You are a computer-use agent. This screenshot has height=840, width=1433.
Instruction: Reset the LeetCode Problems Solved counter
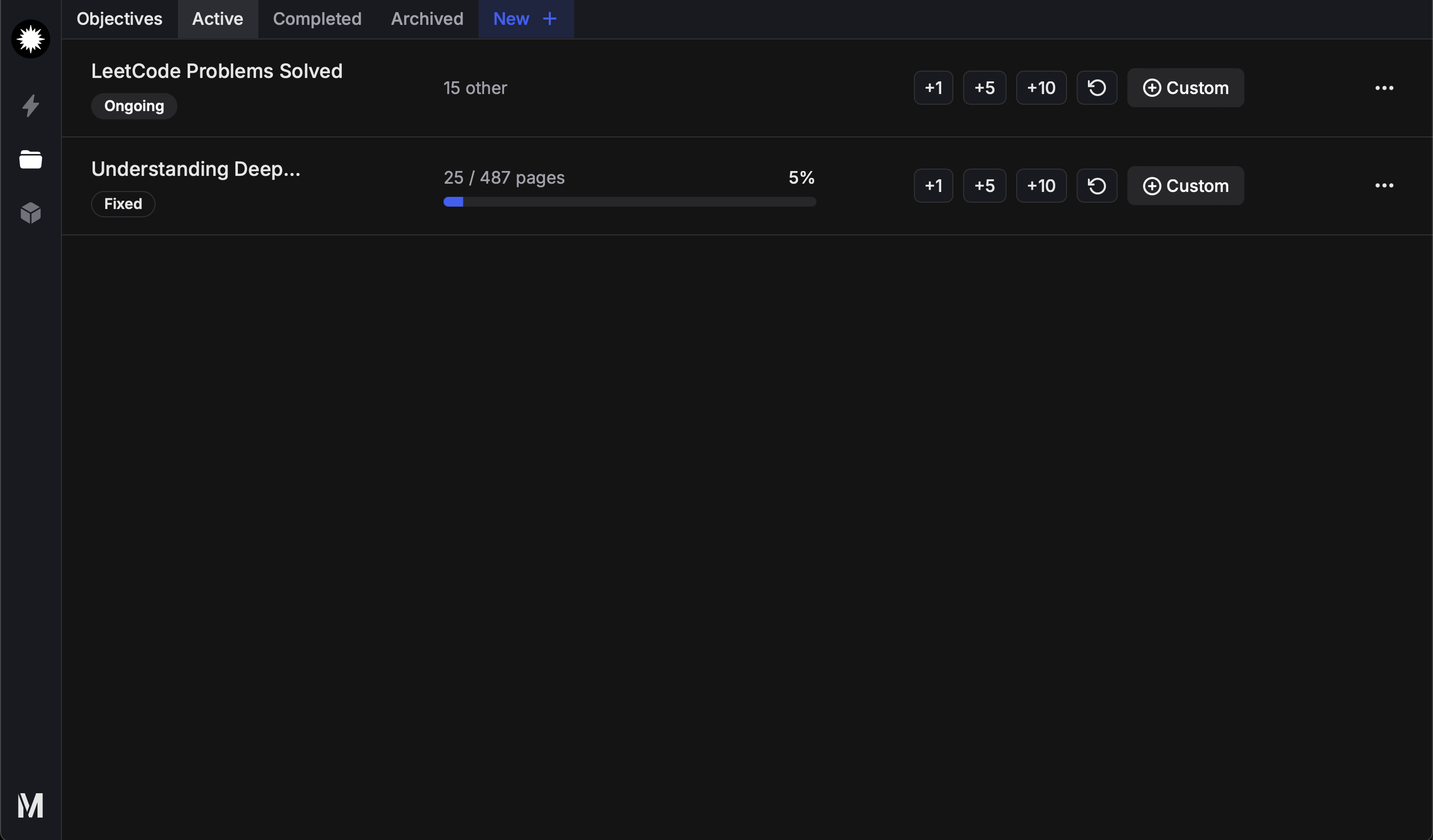pyautogui.click(x=1096, y=88)
